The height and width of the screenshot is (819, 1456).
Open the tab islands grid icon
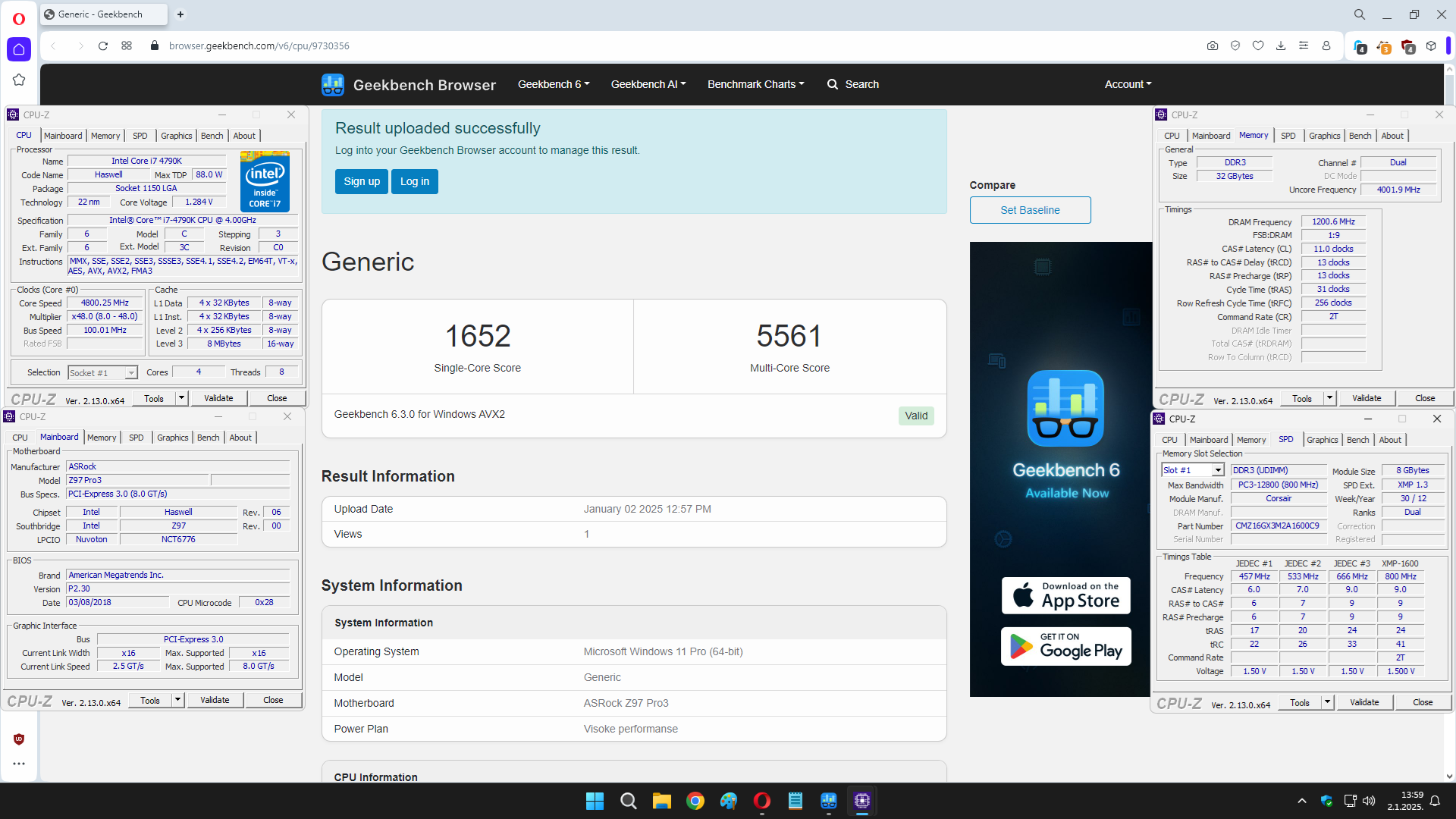tap(127, 45)
